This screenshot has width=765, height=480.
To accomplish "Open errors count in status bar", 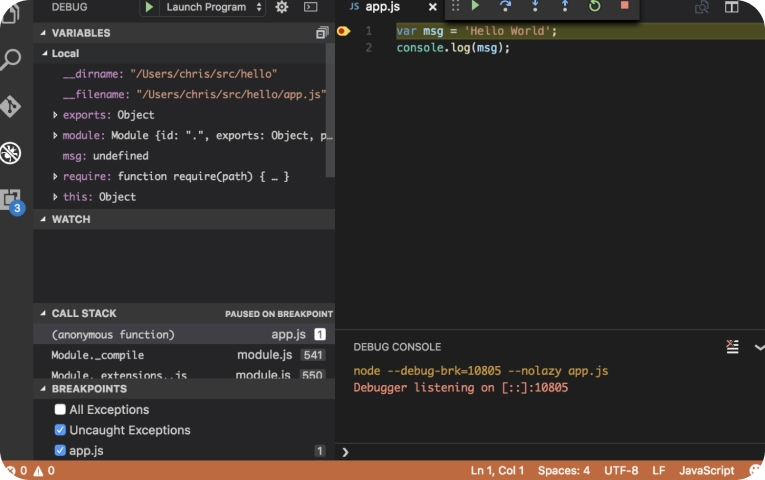I will pos(18,470).
